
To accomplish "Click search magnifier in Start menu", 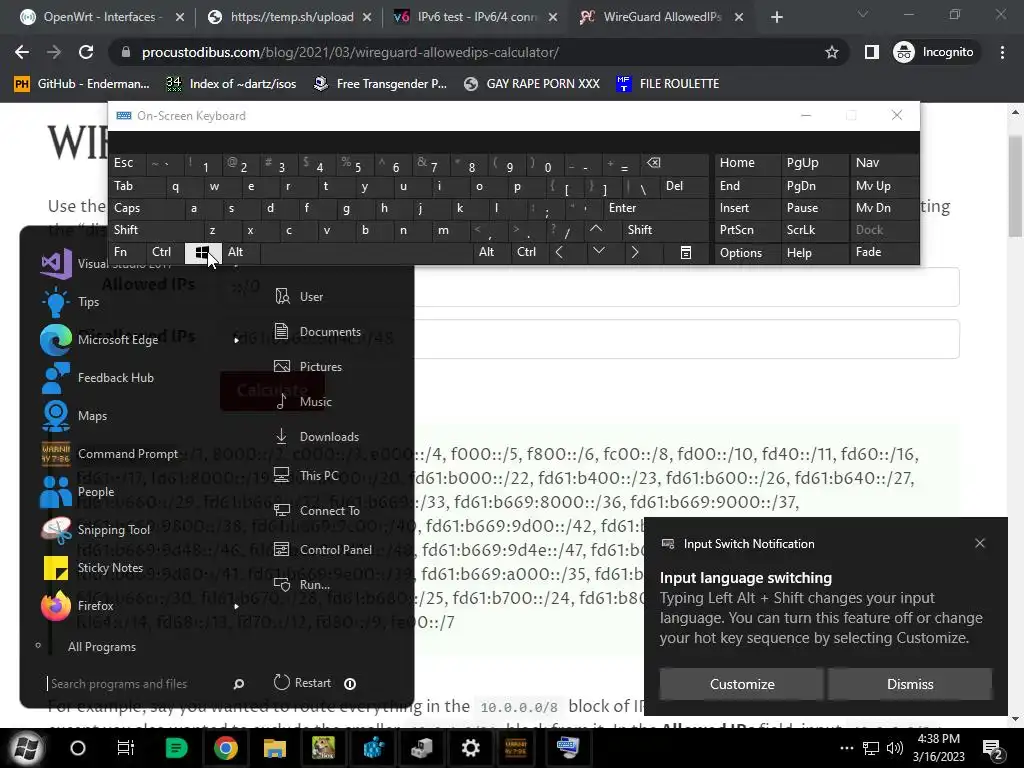I will pos(238,684).
